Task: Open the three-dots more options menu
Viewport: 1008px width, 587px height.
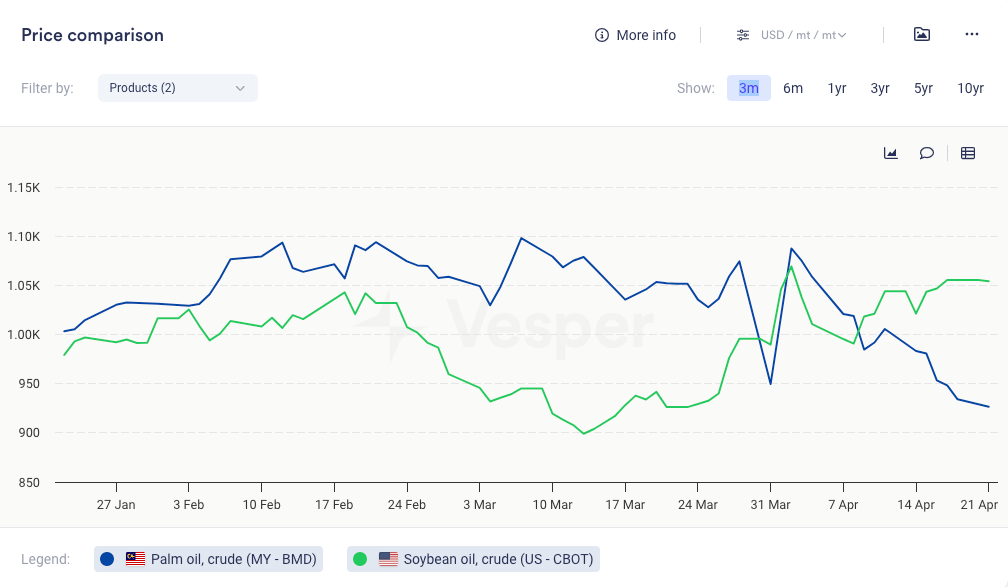Action: click(972, 34)
